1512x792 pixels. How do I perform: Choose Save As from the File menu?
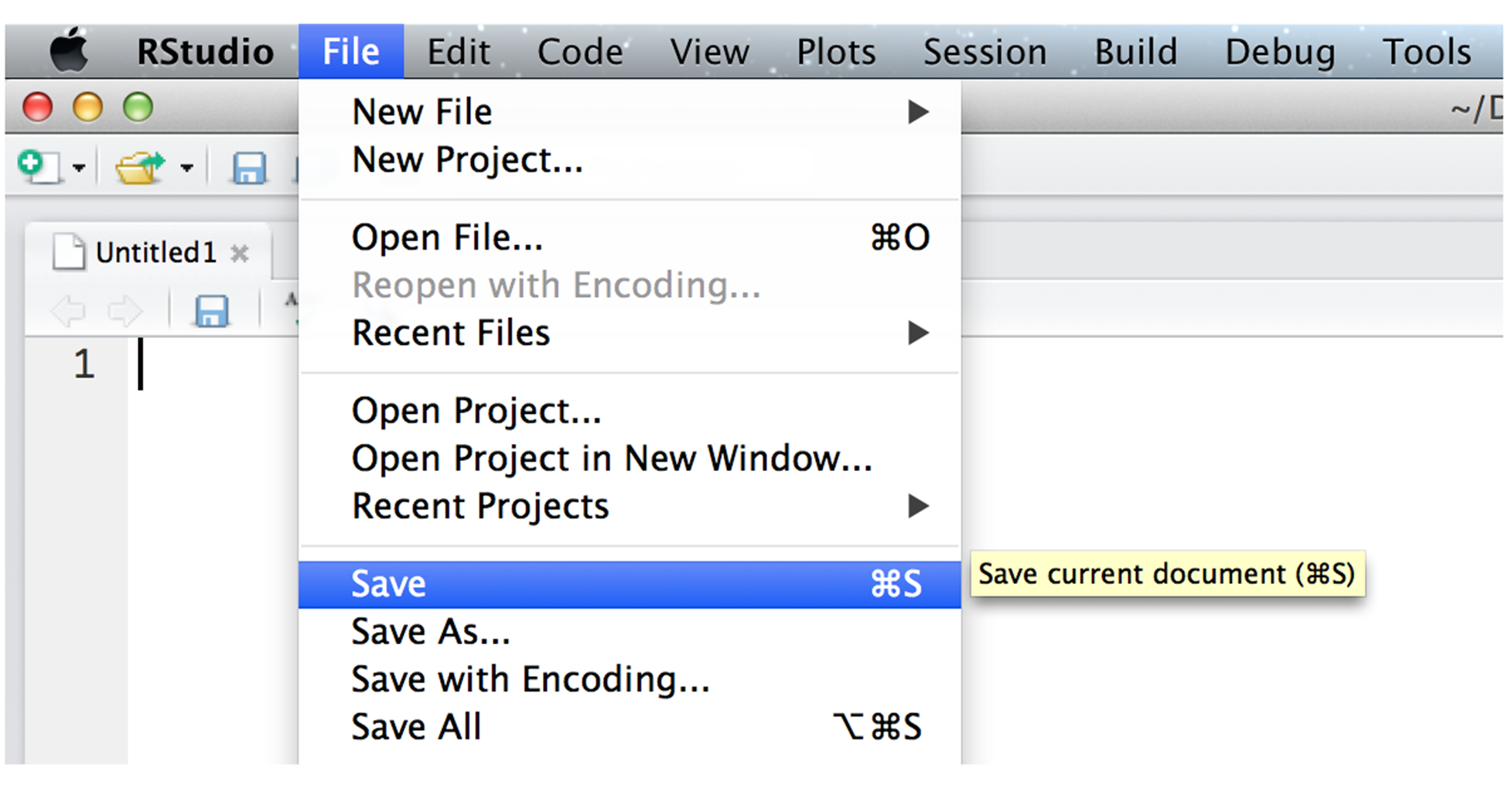point(430,631)
